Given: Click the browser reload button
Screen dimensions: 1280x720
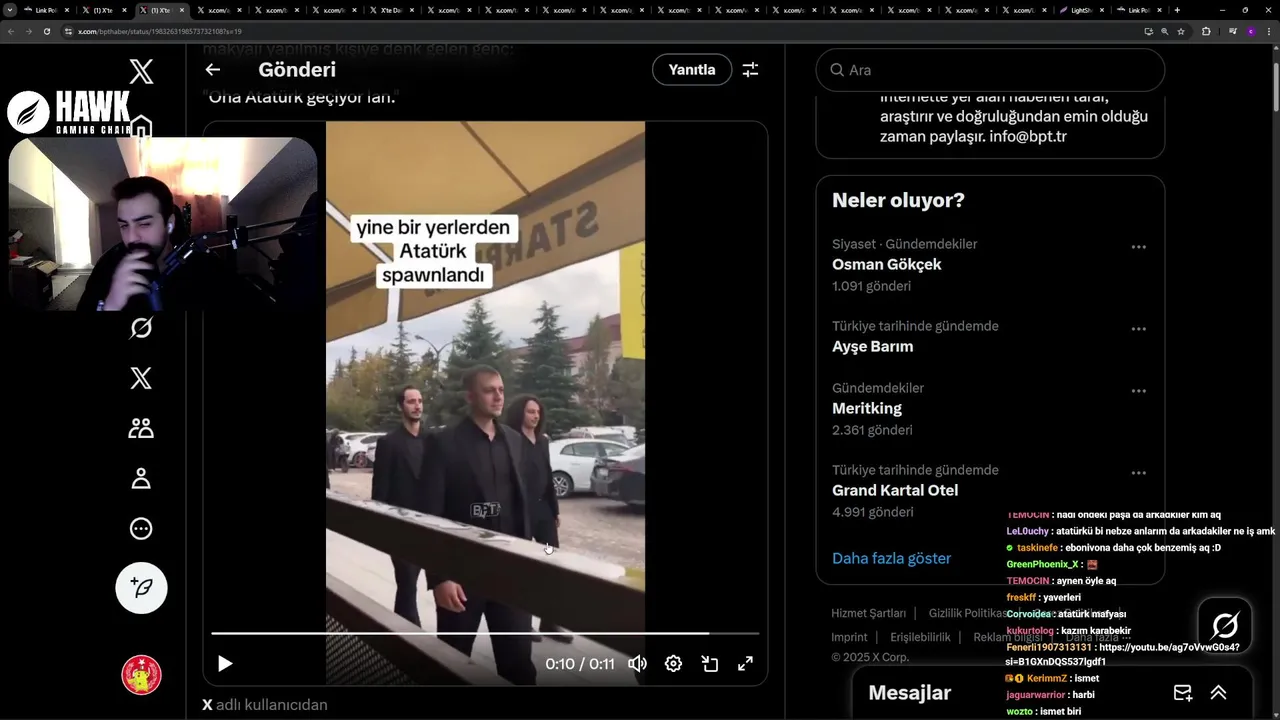Looking at the screenshot, I should tap(46, 31).
